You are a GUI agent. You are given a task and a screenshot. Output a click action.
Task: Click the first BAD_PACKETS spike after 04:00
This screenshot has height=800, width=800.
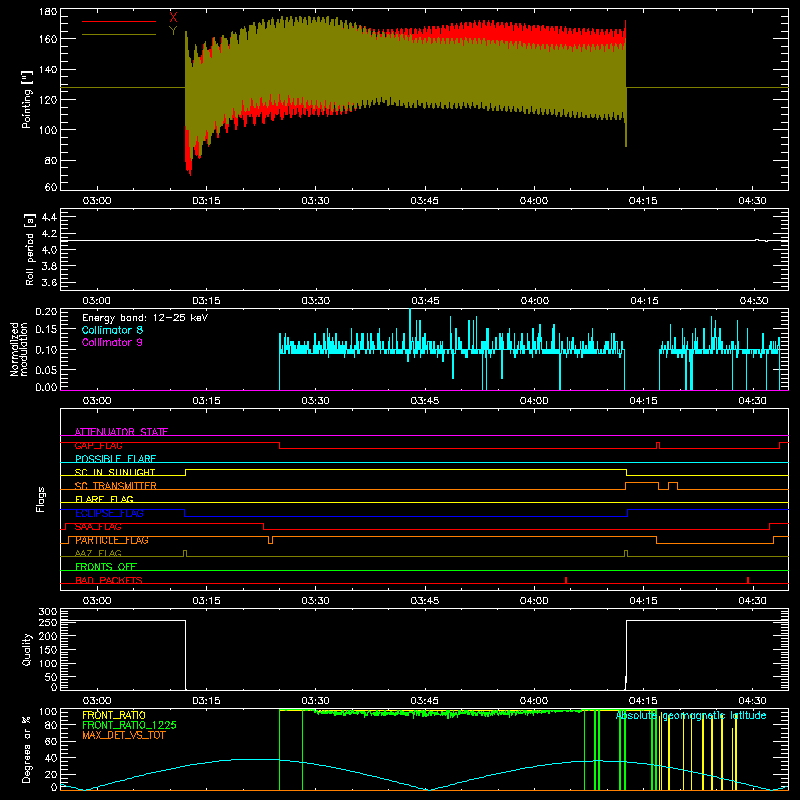click(566, 580)
